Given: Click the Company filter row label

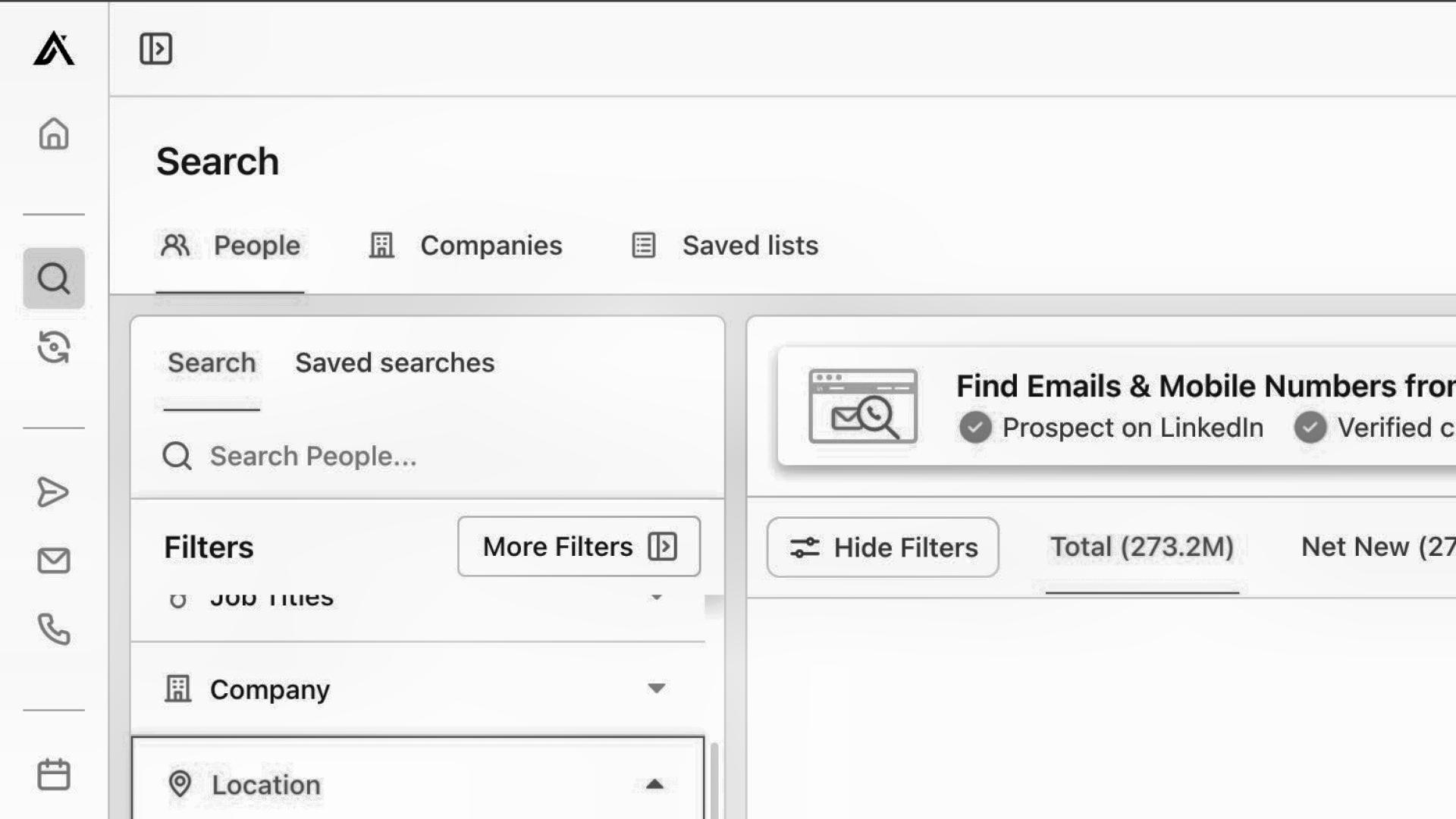Looking at the screenshot, I should tap(270, 689).
